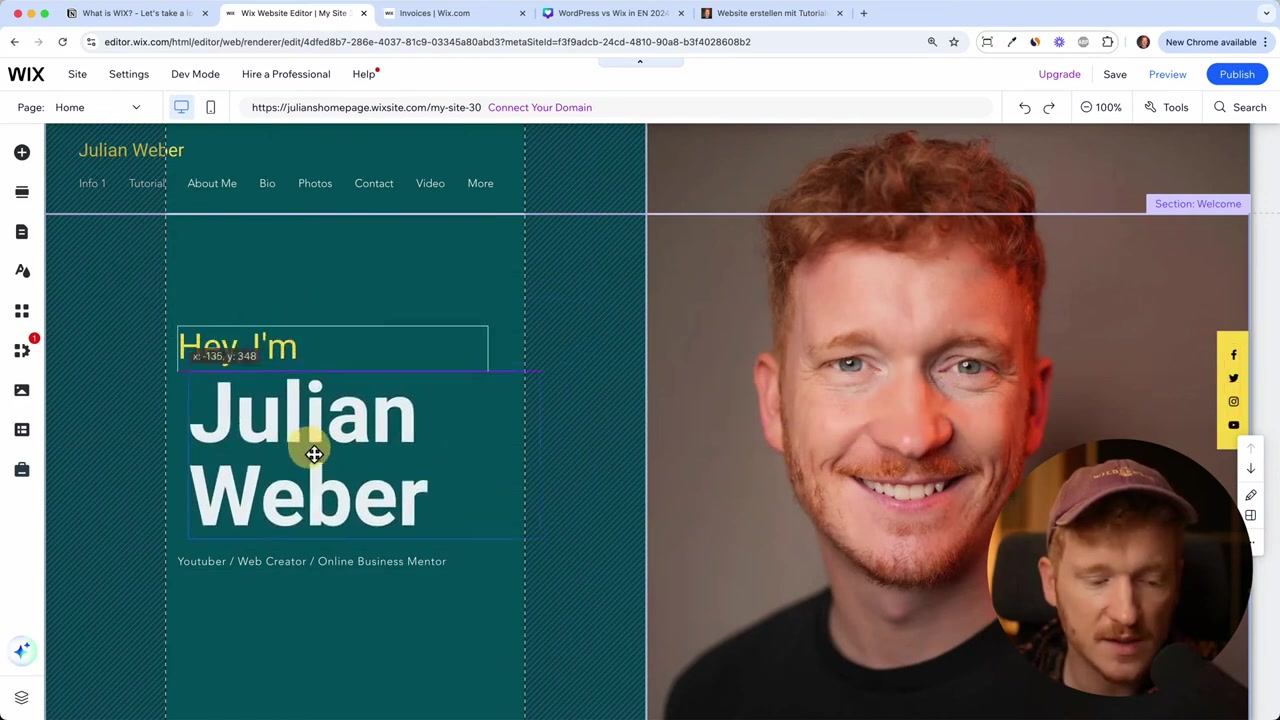
Task: Select the Julian Weber site title
Action: [x=131, y=150]
